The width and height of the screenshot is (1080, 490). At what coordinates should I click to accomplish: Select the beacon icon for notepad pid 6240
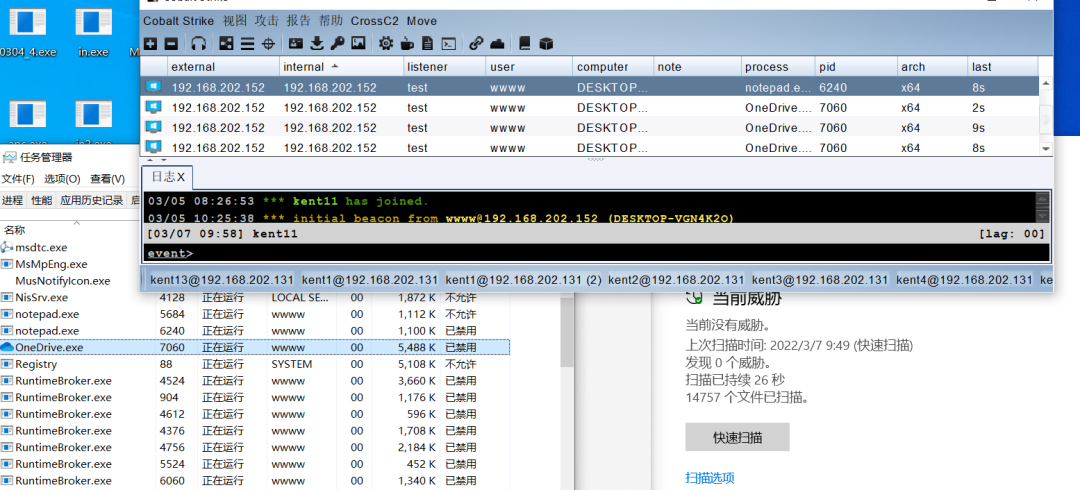pos(153,87)
